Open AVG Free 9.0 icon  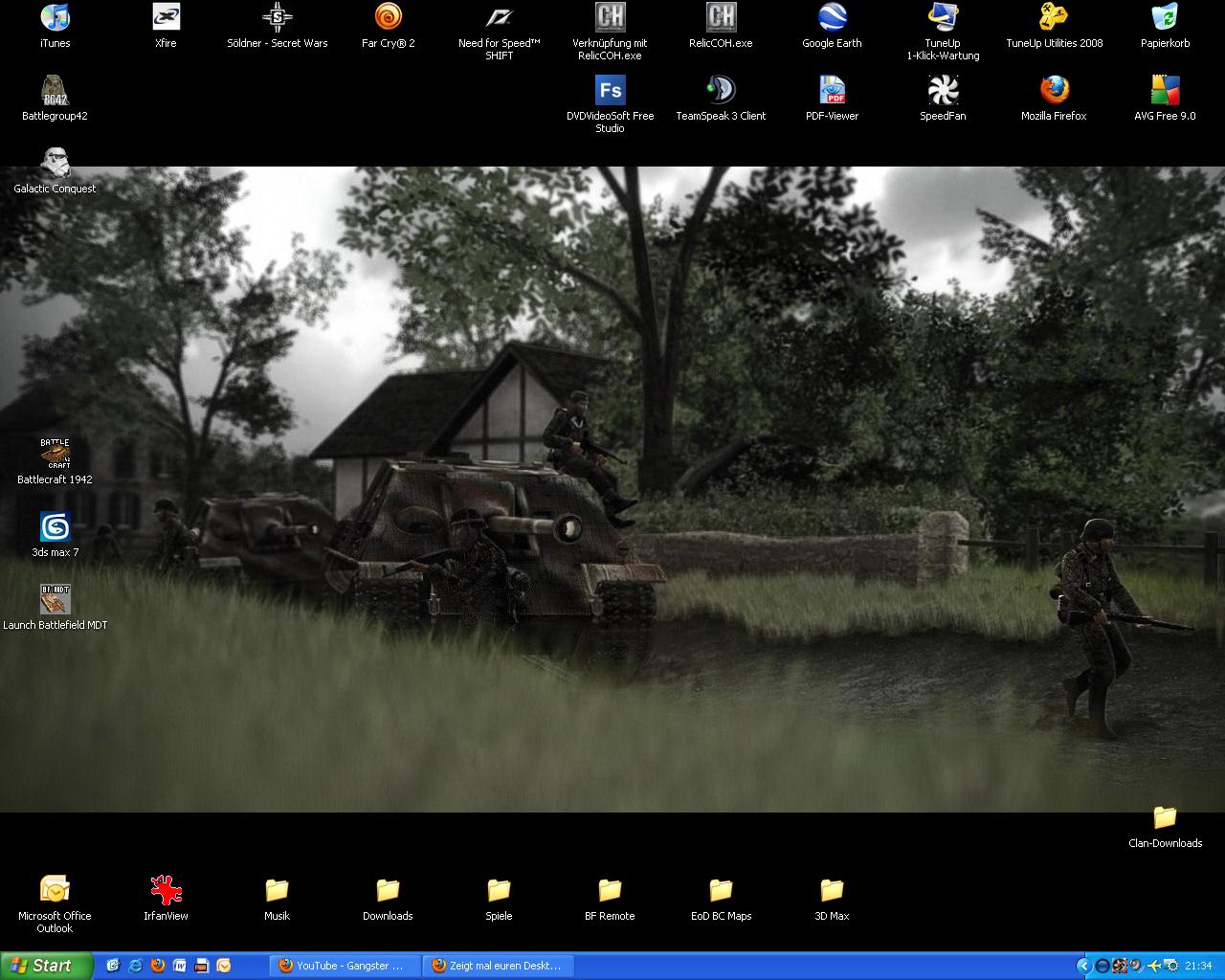click(1165, 99)
